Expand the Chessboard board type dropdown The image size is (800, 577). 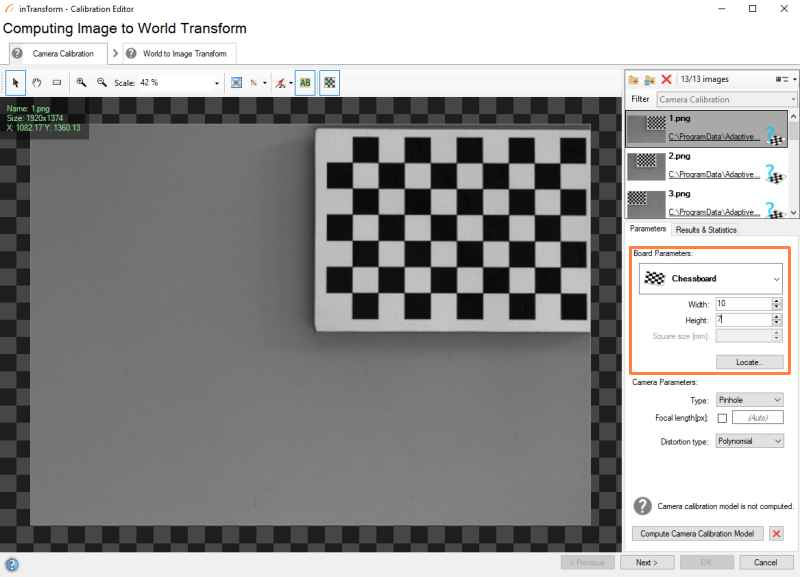[778, 279]
